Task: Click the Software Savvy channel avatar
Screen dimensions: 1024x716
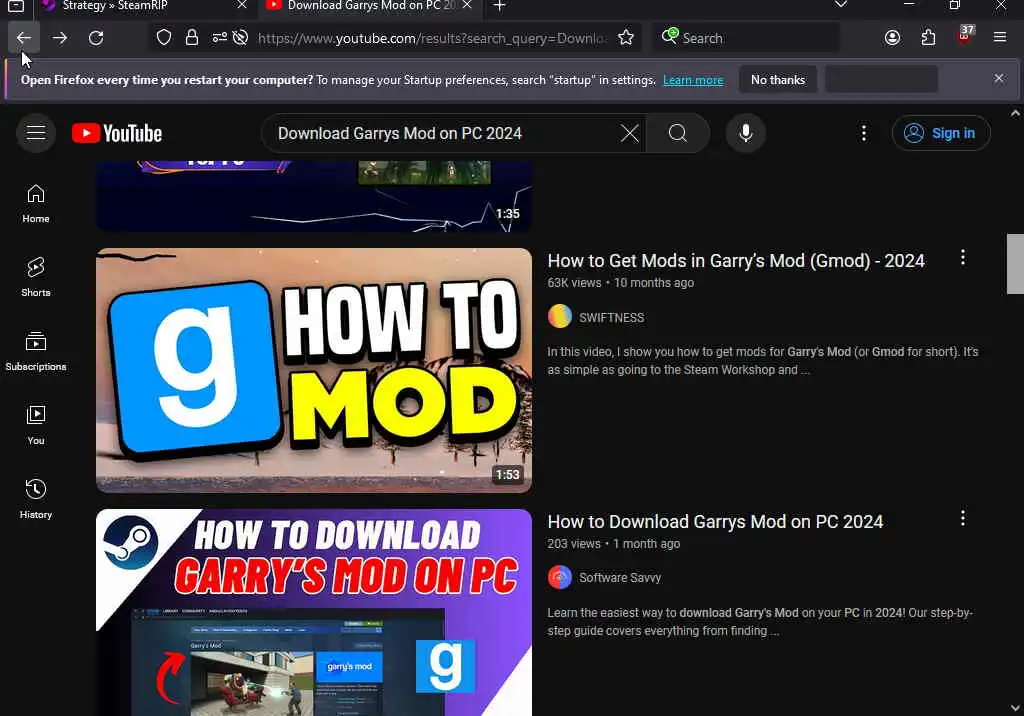Action: [x=560, y=578]
